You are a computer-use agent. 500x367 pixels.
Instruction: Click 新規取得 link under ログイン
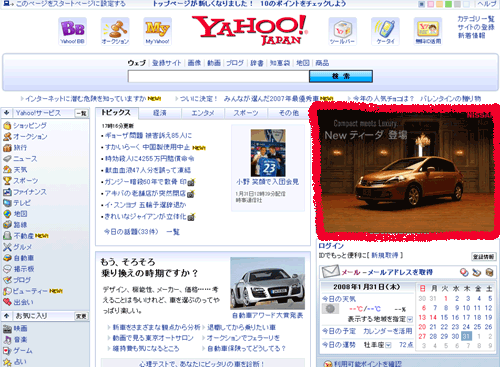pyautogui.click(x=385, y=255)
